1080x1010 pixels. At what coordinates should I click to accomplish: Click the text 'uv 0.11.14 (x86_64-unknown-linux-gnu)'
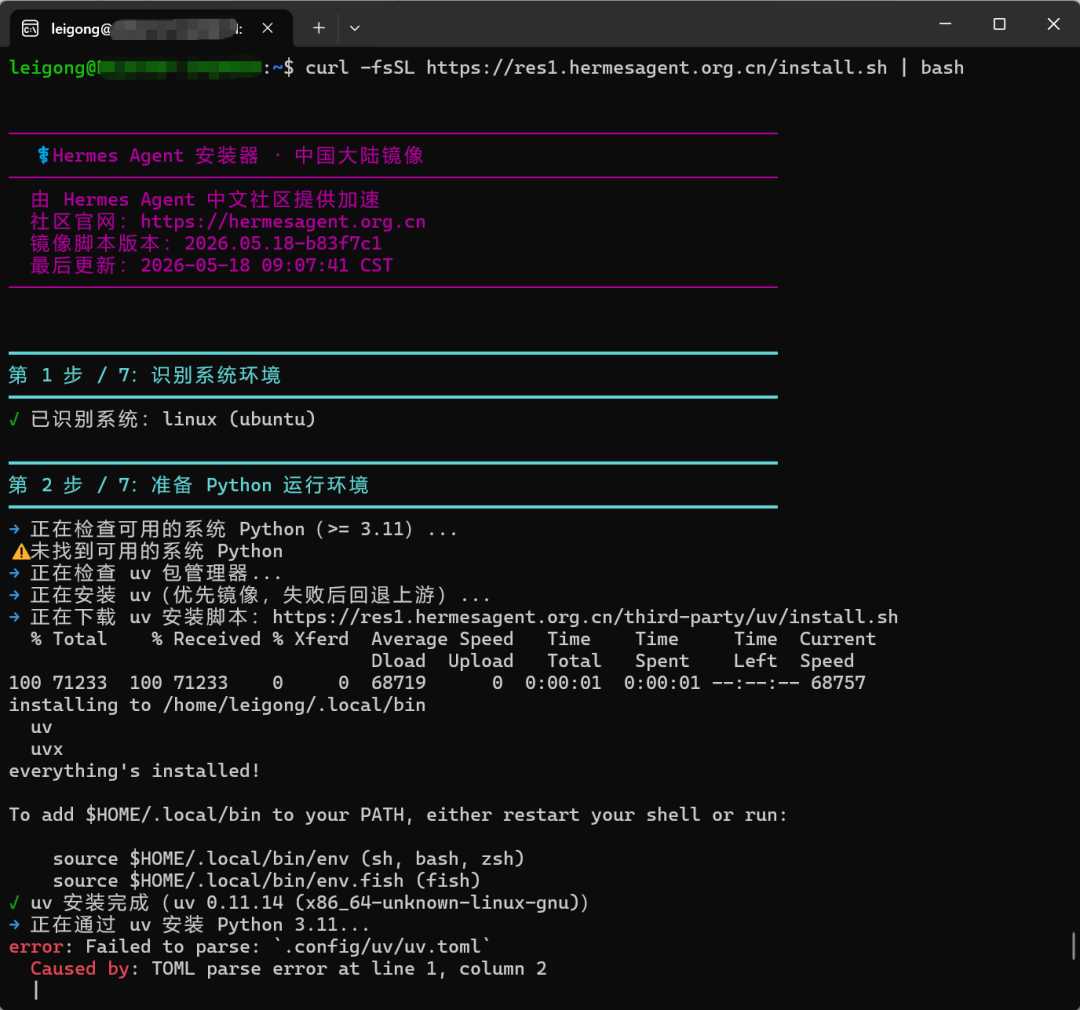pyautogui.click(x=376, y=903)
